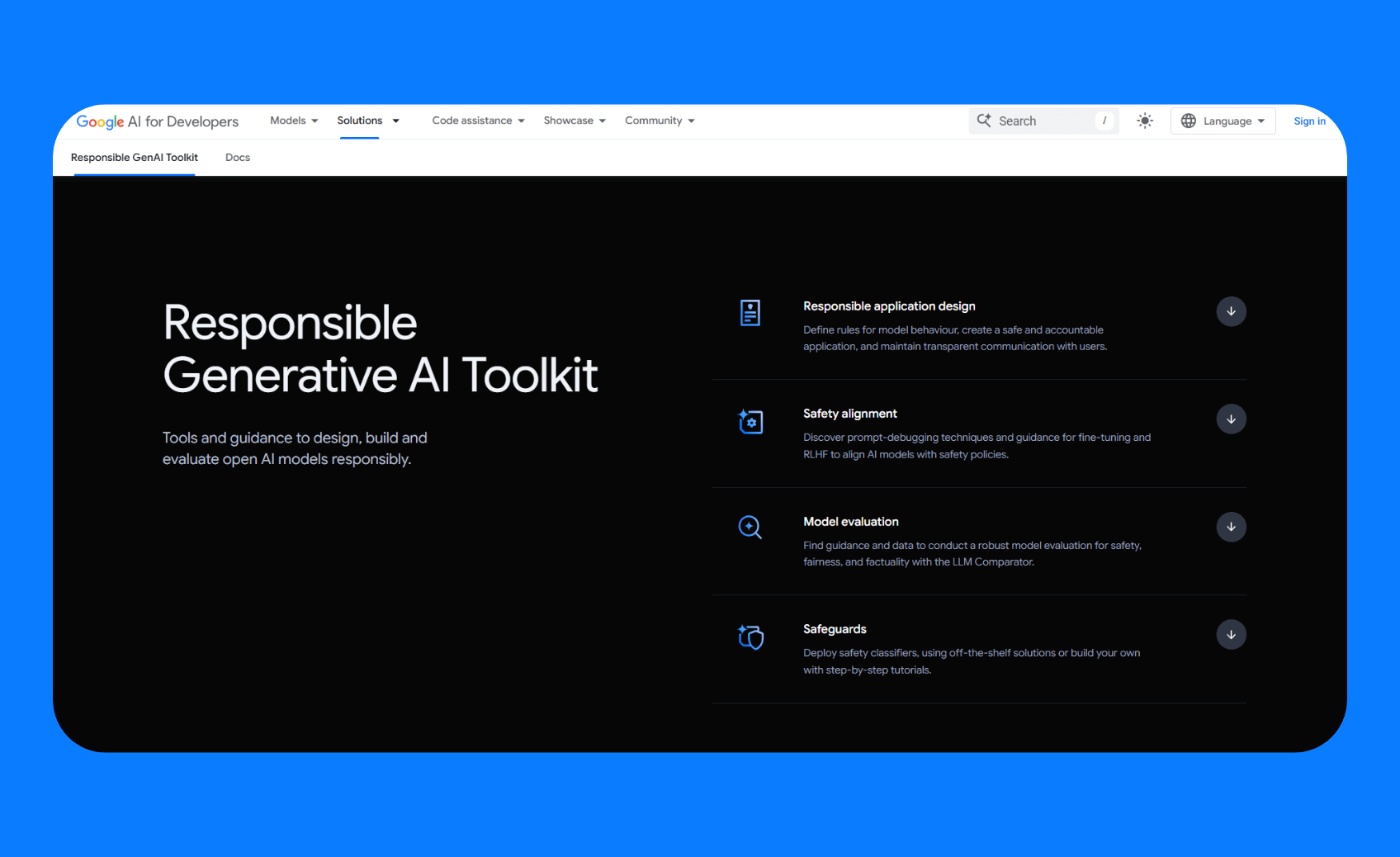1400x857 pixels.
Task: Expand the Safety alignment arrow button
Action: [1231, 419]
